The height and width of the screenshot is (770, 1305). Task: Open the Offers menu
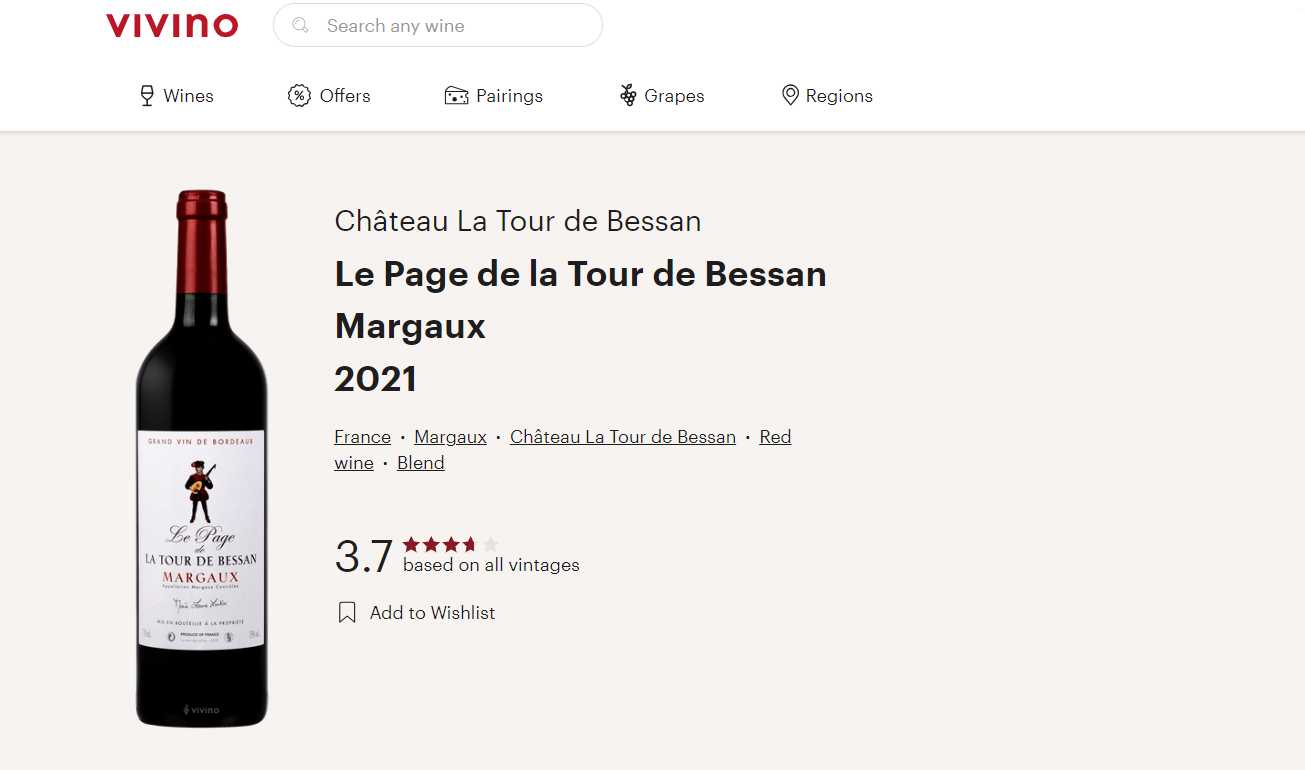point(345,96)
